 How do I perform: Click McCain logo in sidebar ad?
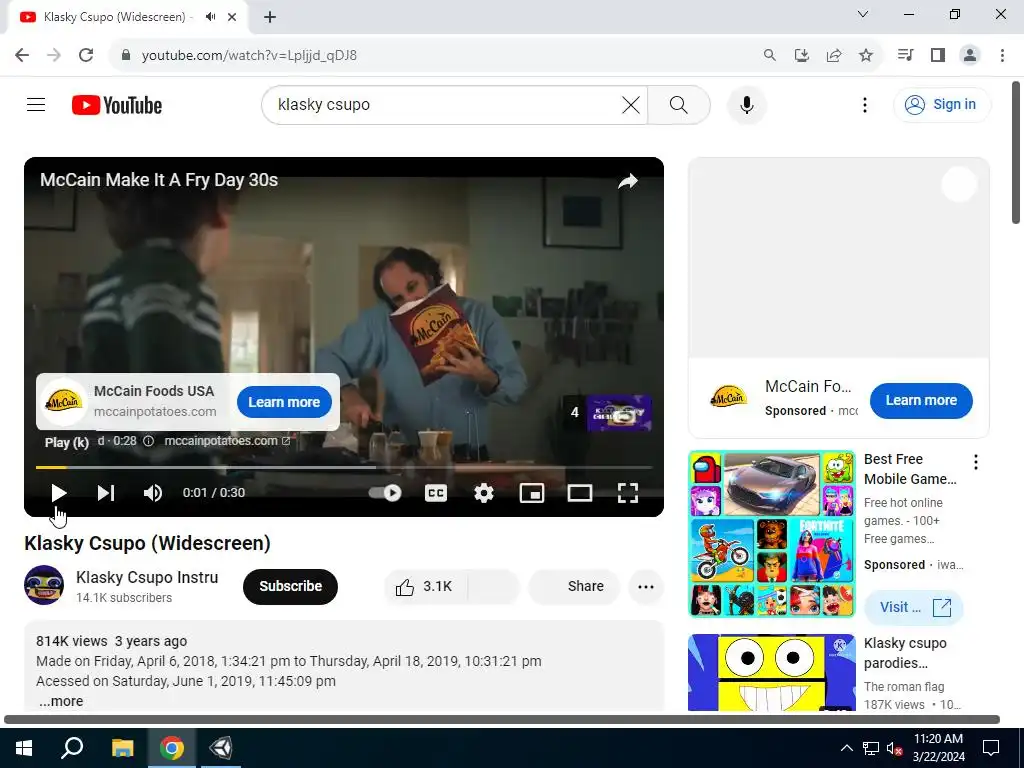[x=728, y=396]
